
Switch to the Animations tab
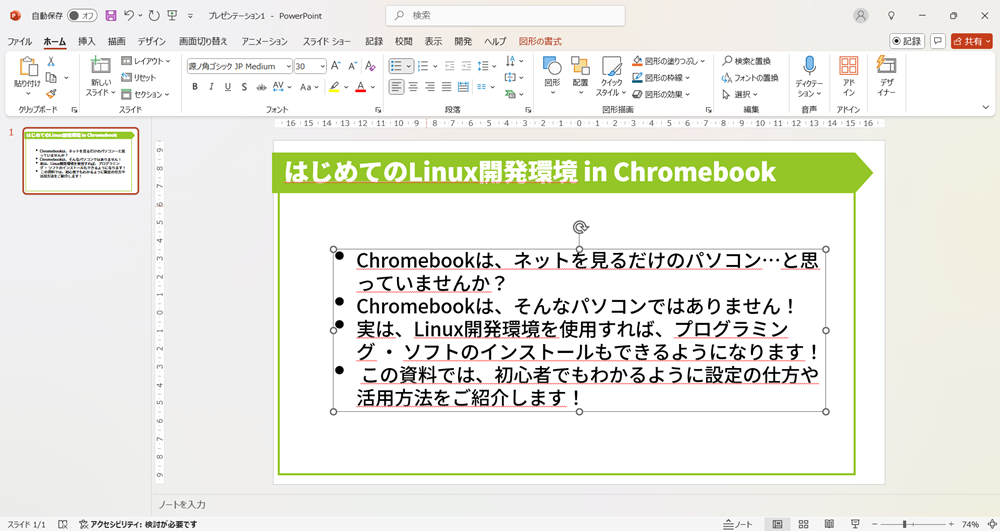[265, 41]
